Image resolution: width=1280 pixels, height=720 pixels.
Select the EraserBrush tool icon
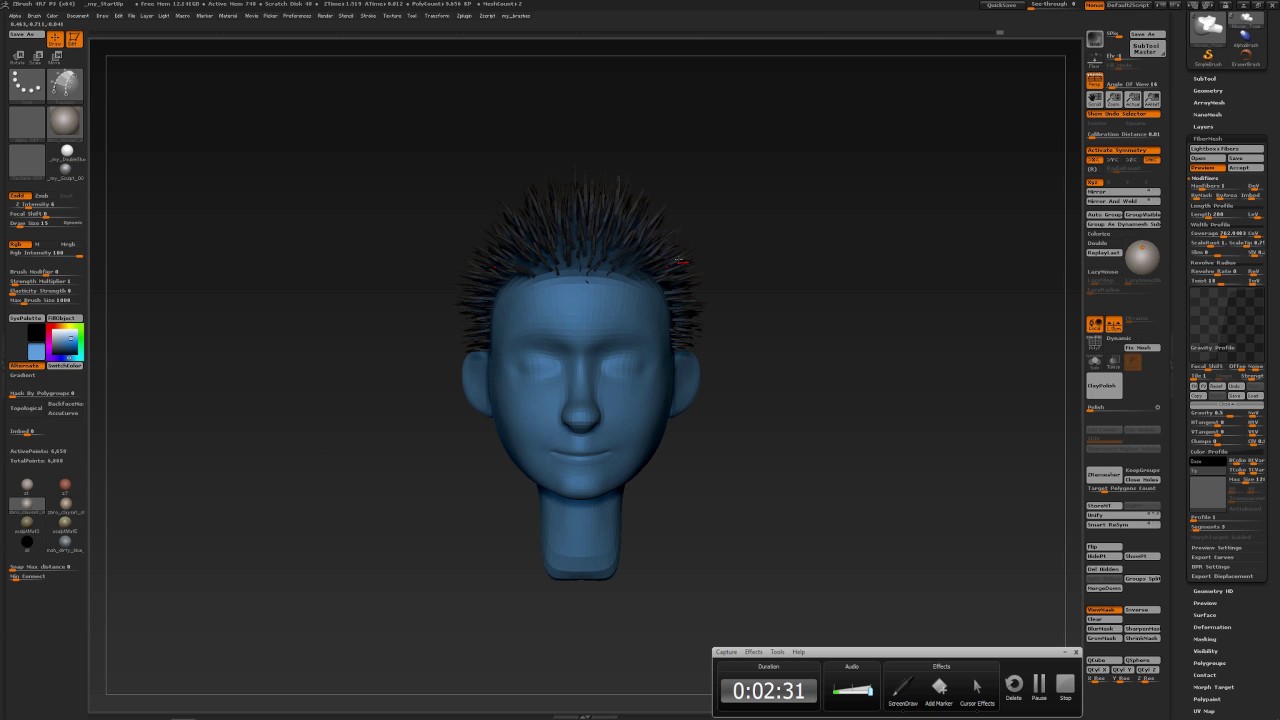(x=1246, y=56)
